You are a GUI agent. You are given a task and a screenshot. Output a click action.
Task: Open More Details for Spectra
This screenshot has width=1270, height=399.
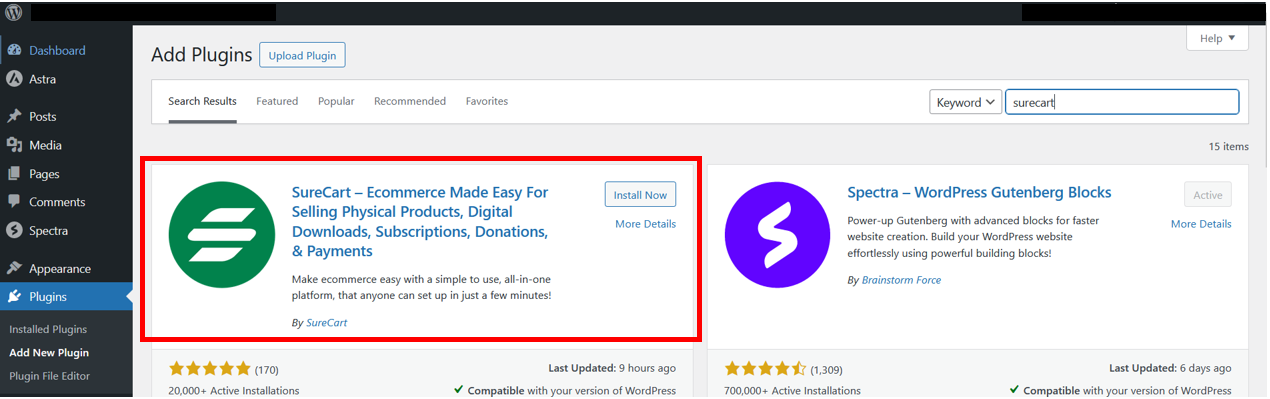[1201, 224]
